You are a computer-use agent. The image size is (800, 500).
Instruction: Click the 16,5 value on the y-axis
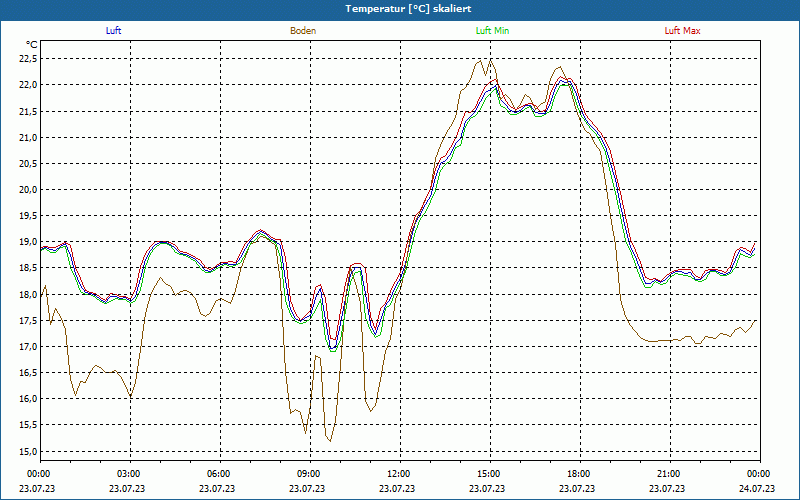[28, 372]
